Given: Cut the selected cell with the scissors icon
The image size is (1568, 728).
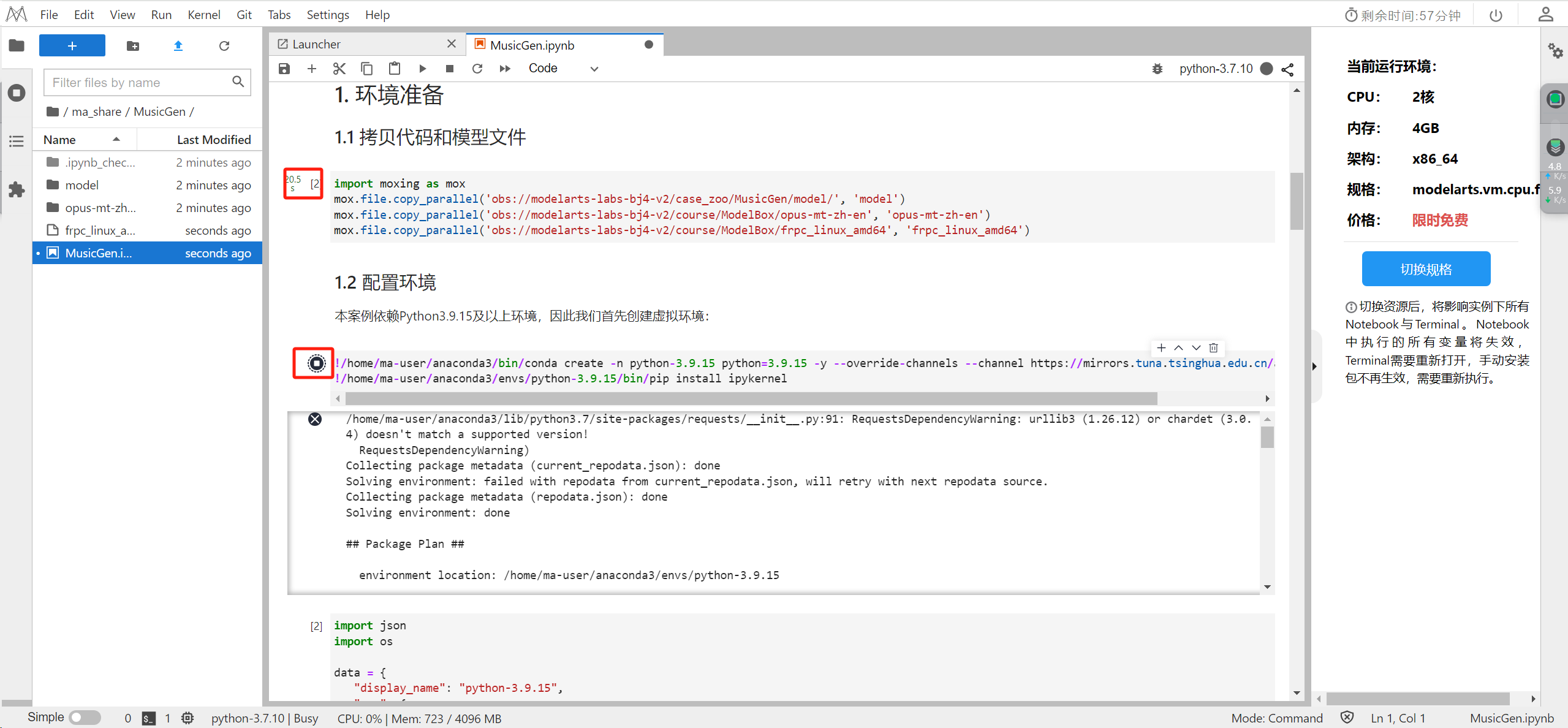Looking at the screenshot, I should point(339,69).
